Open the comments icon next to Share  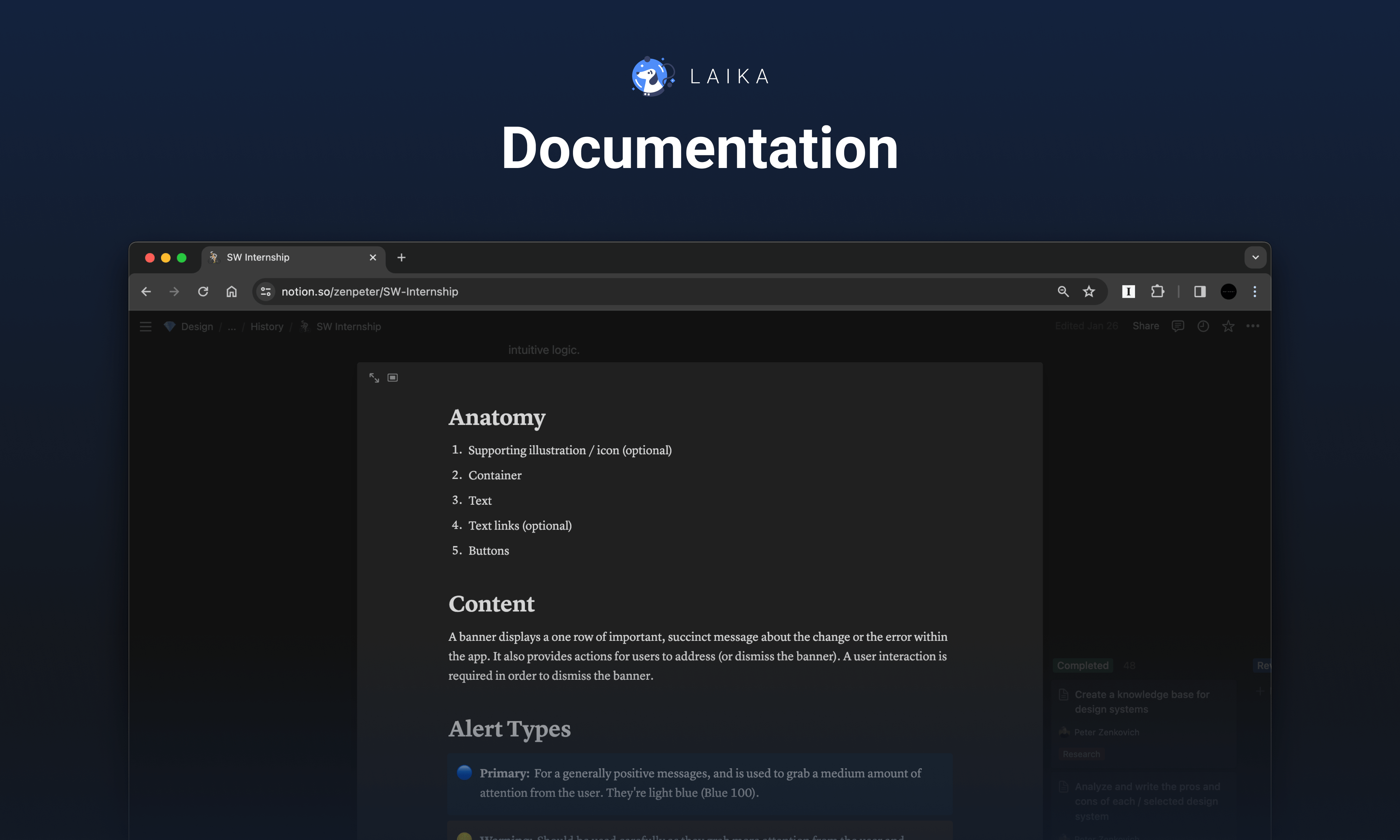coord(1178,326)
